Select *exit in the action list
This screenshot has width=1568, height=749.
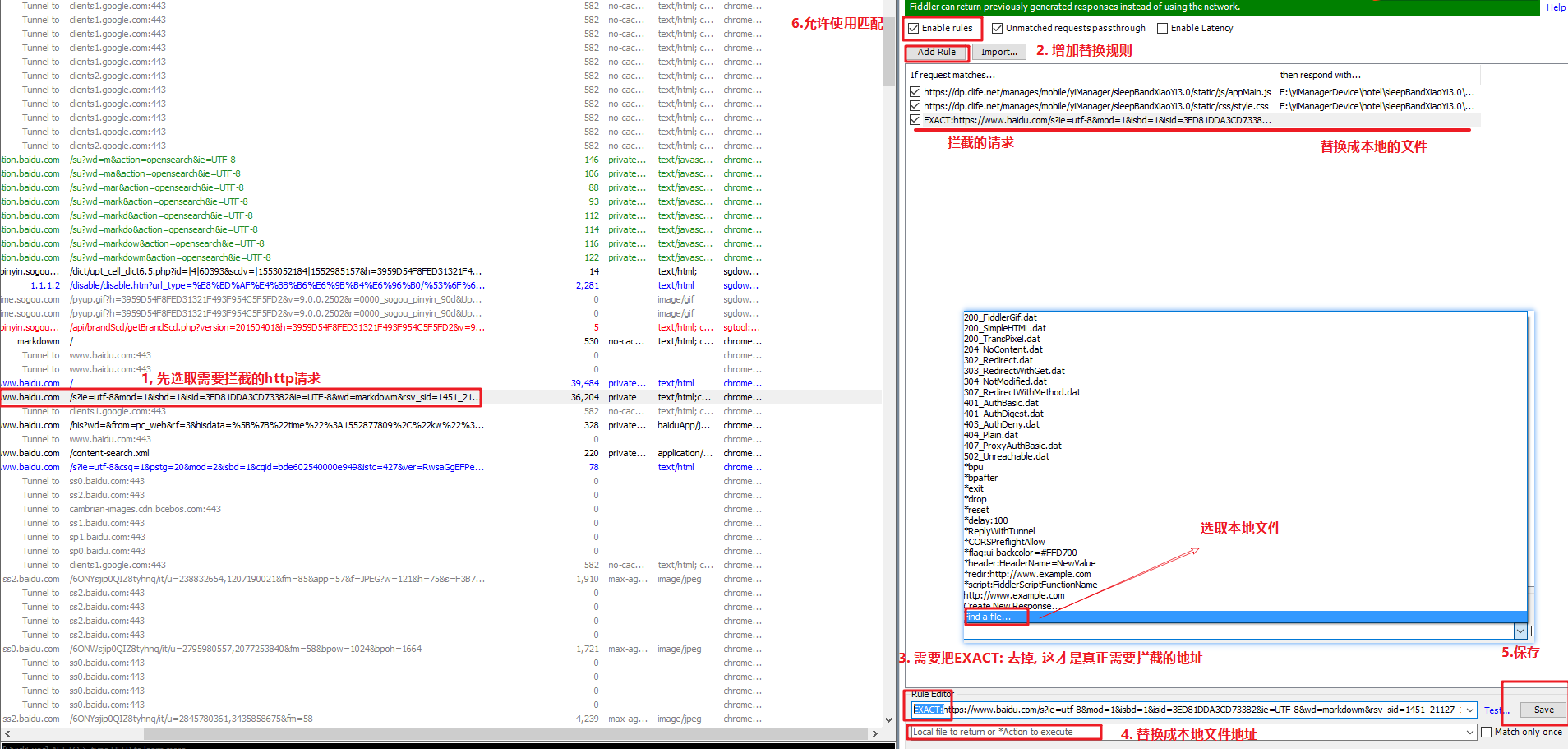(x=1244, y=488)
